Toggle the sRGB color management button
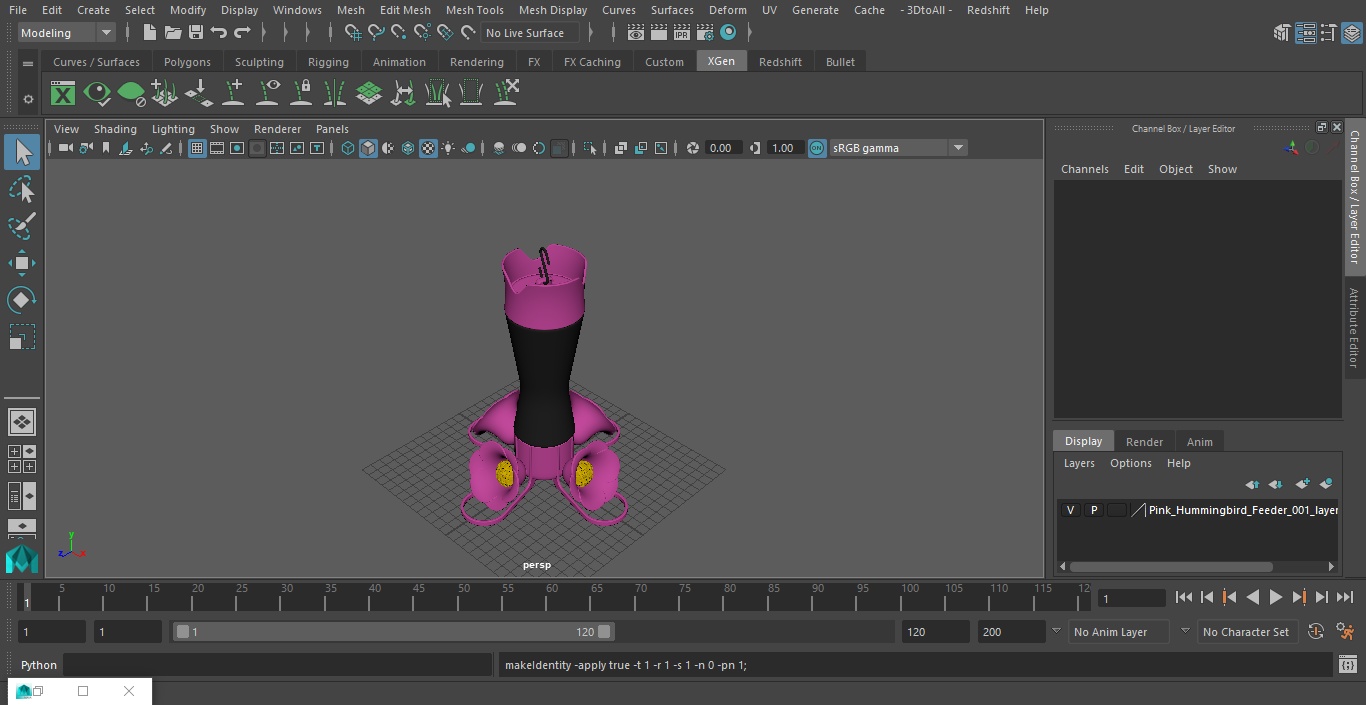This screenshot has height=705, width=1366. [x=817, y=148]
